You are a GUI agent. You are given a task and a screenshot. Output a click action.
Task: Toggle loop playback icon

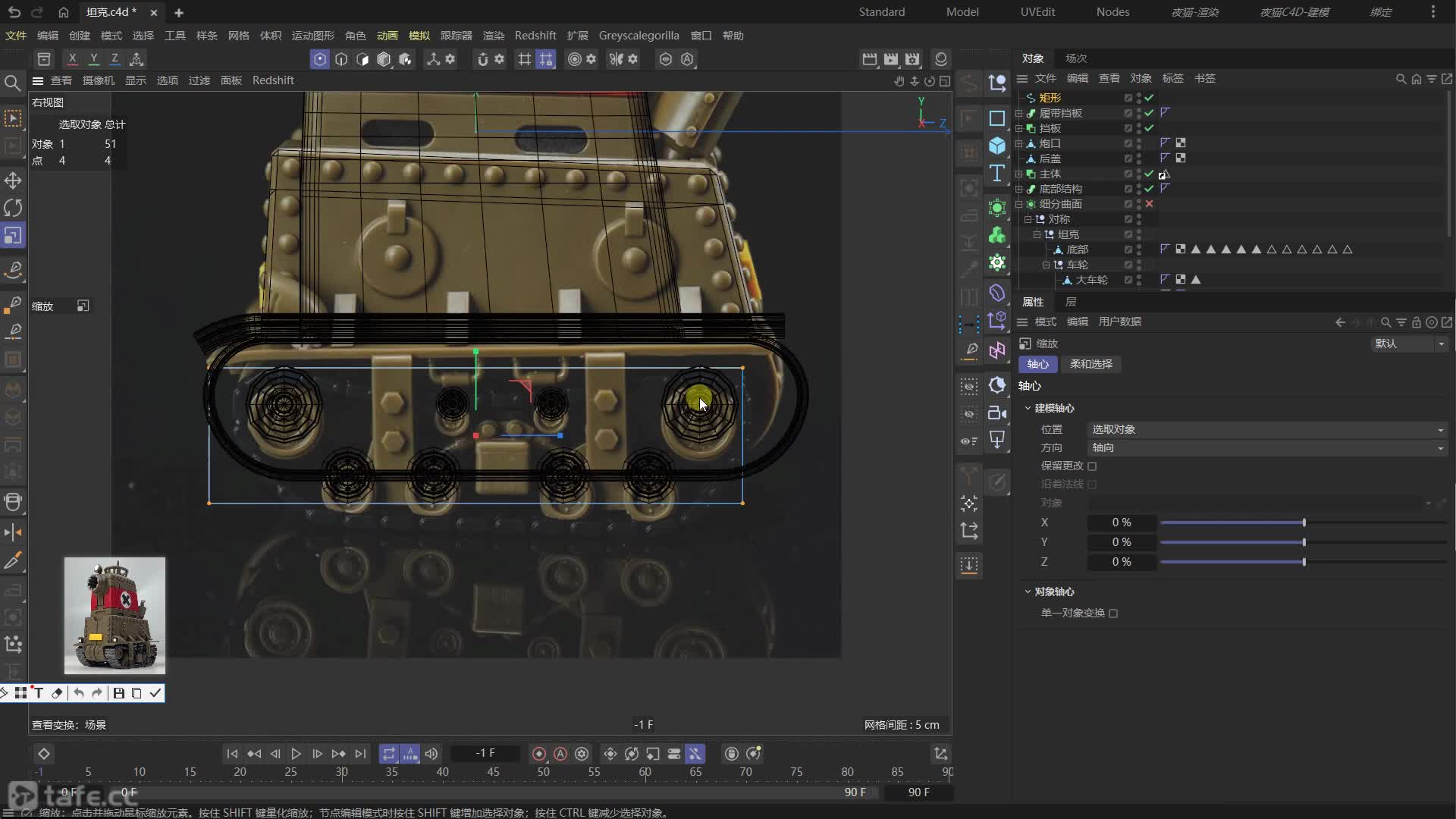pos(388,754)
